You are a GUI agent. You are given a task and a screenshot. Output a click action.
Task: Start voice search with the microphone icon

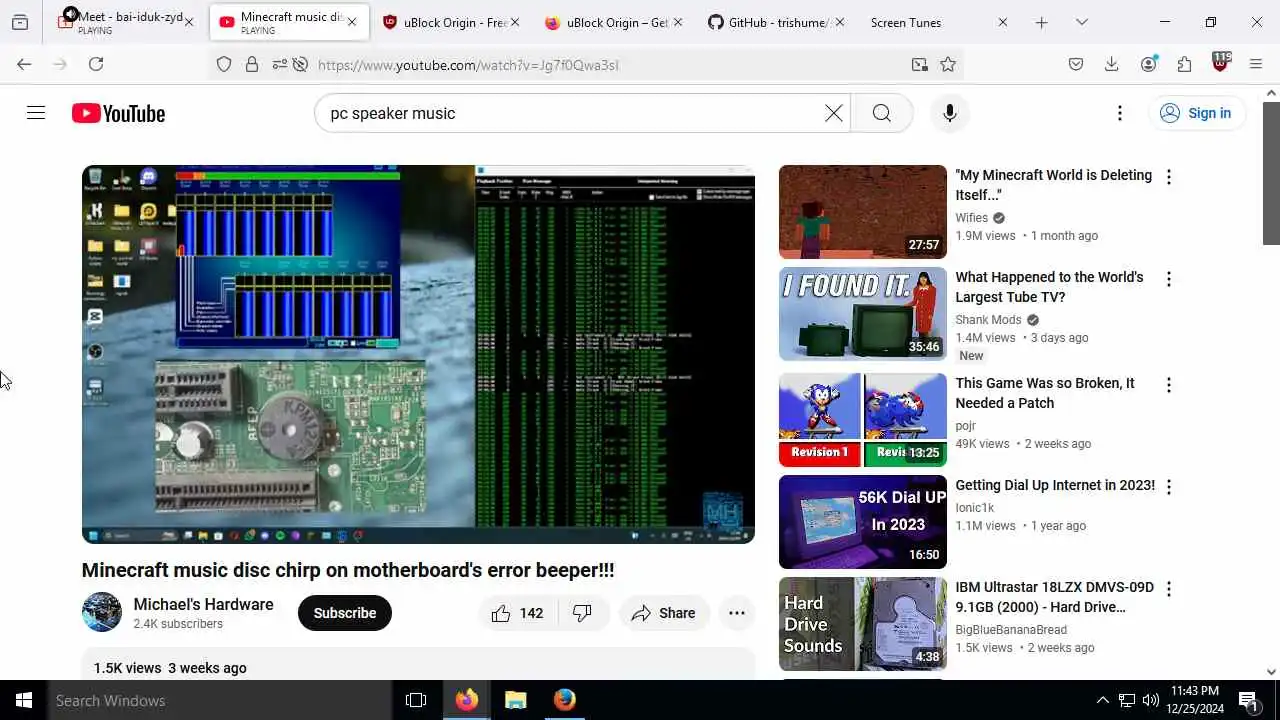(x=949, y=113)
